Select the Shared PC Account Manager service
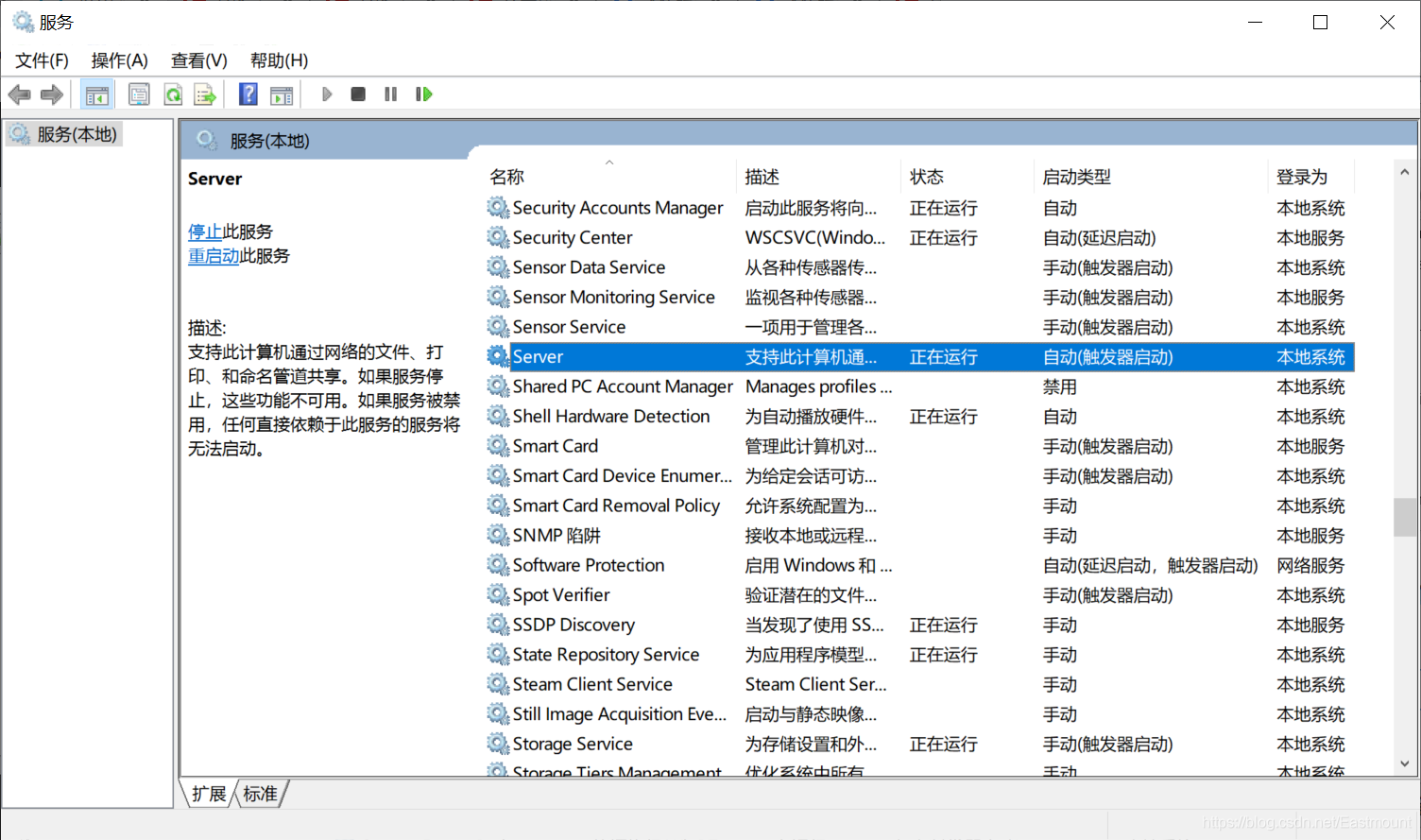The image size is (1421, 840). tap(920, 386)
